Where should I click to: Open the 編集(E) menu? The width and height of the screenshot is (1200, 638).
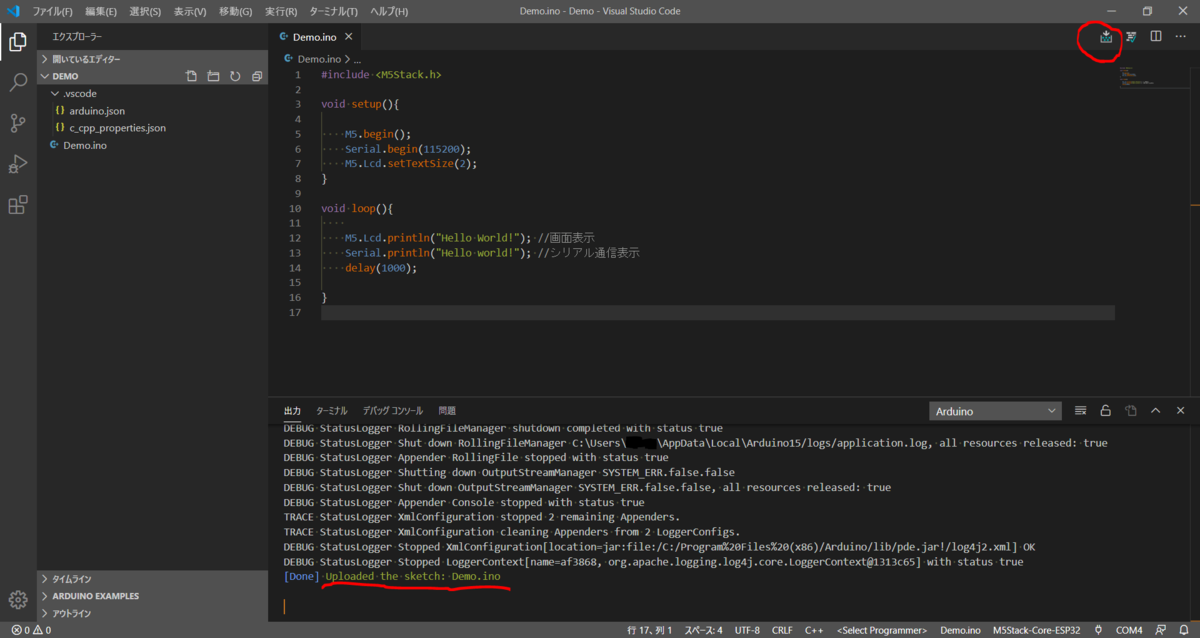(x=101, y=11)
